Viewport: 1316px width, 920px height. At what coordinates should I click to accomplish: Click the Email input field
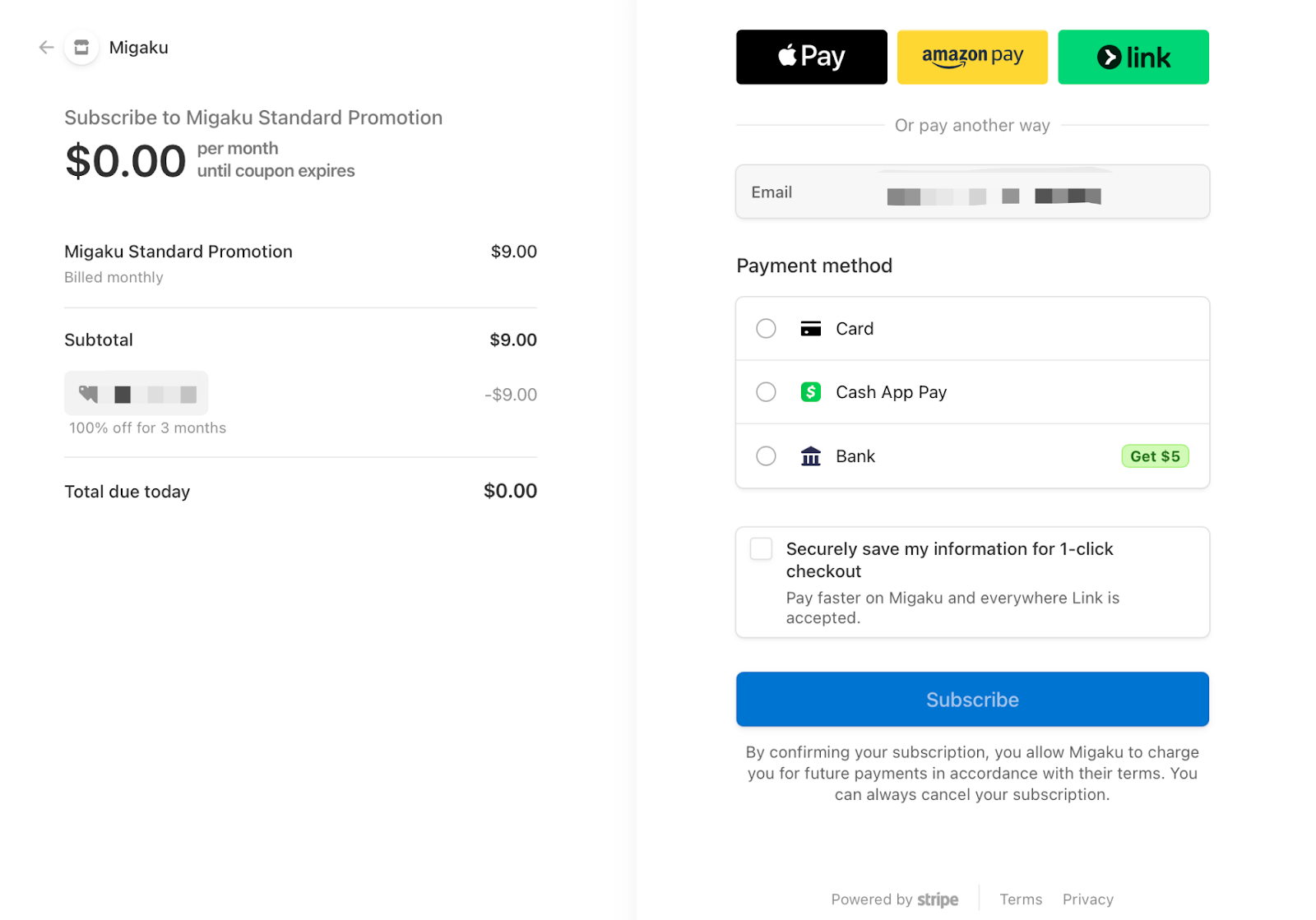[972, 192]
